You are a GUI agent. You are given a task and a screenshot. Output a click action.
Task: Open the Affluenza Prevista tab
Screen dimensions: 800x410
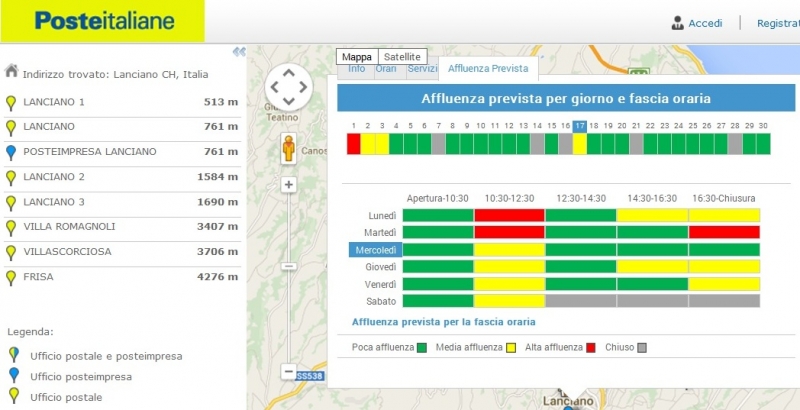[x=488, y=69]
